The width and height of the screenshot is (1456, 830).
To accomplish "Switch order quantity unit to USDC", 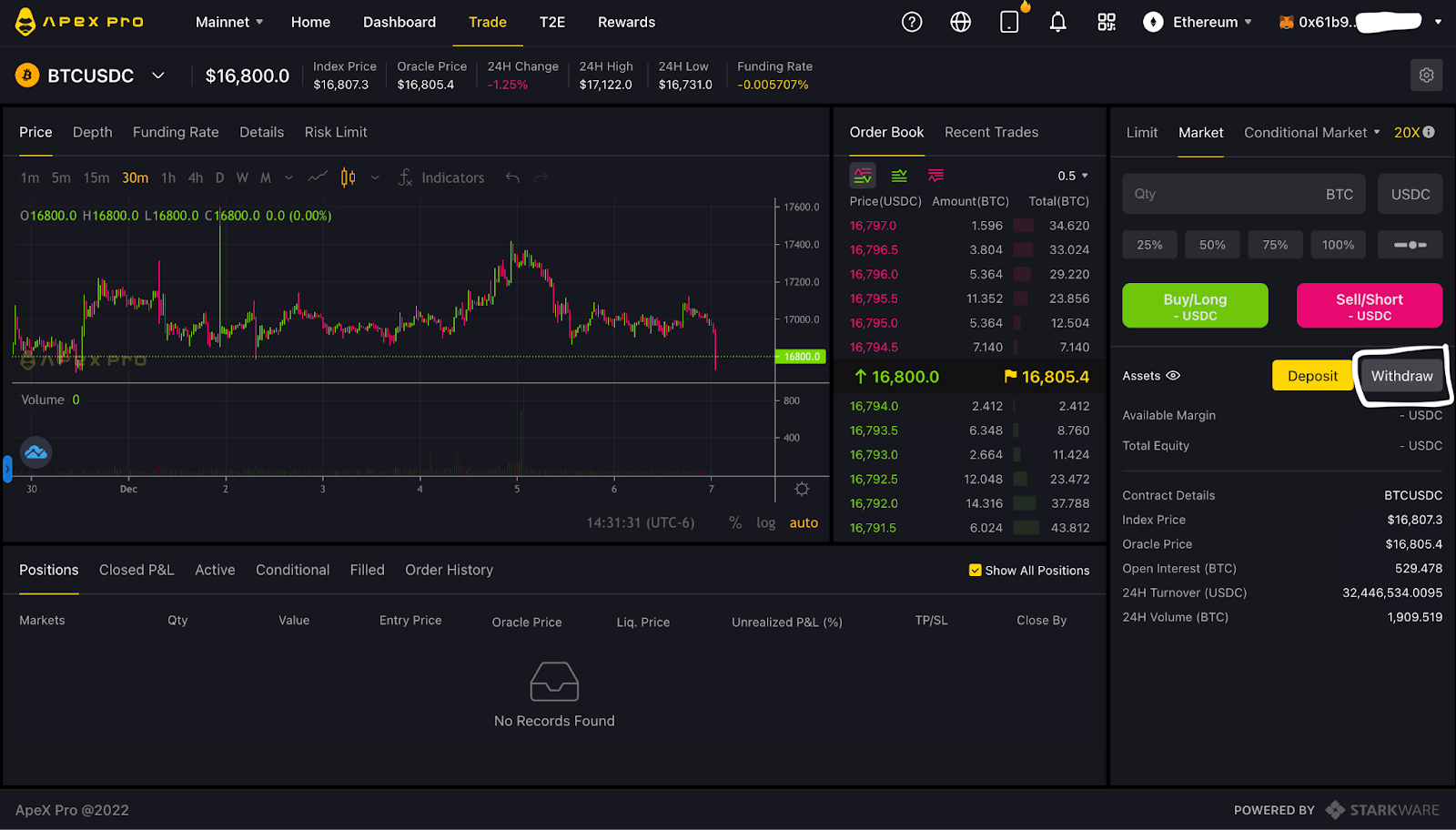I will coord(1410,194).
